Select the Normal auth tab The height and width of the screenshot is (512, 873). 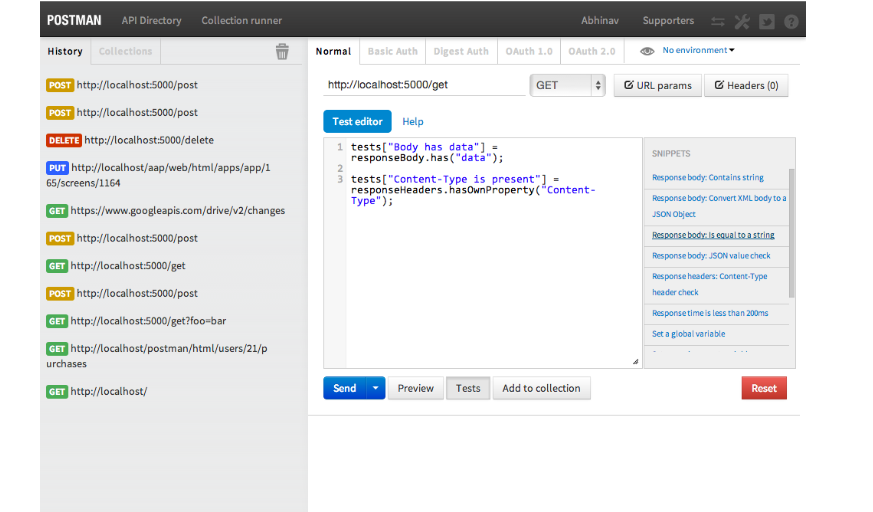point(333,51)
